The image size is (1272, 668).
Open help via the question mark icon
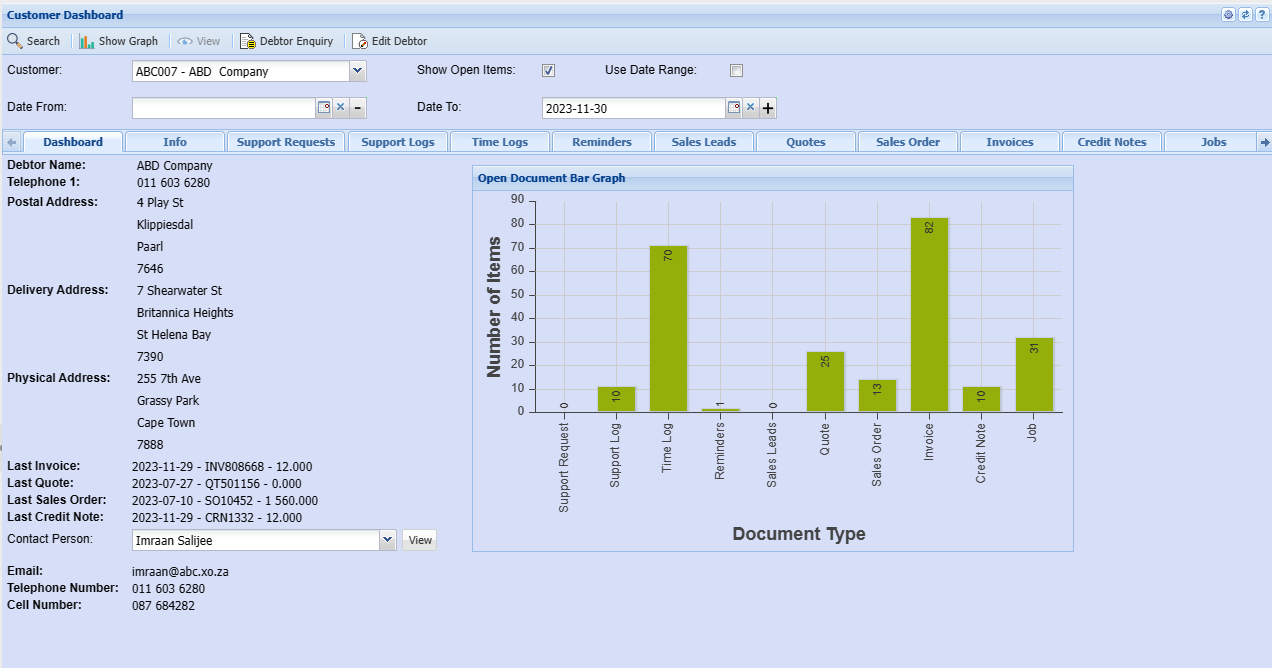click(1261, 15)
